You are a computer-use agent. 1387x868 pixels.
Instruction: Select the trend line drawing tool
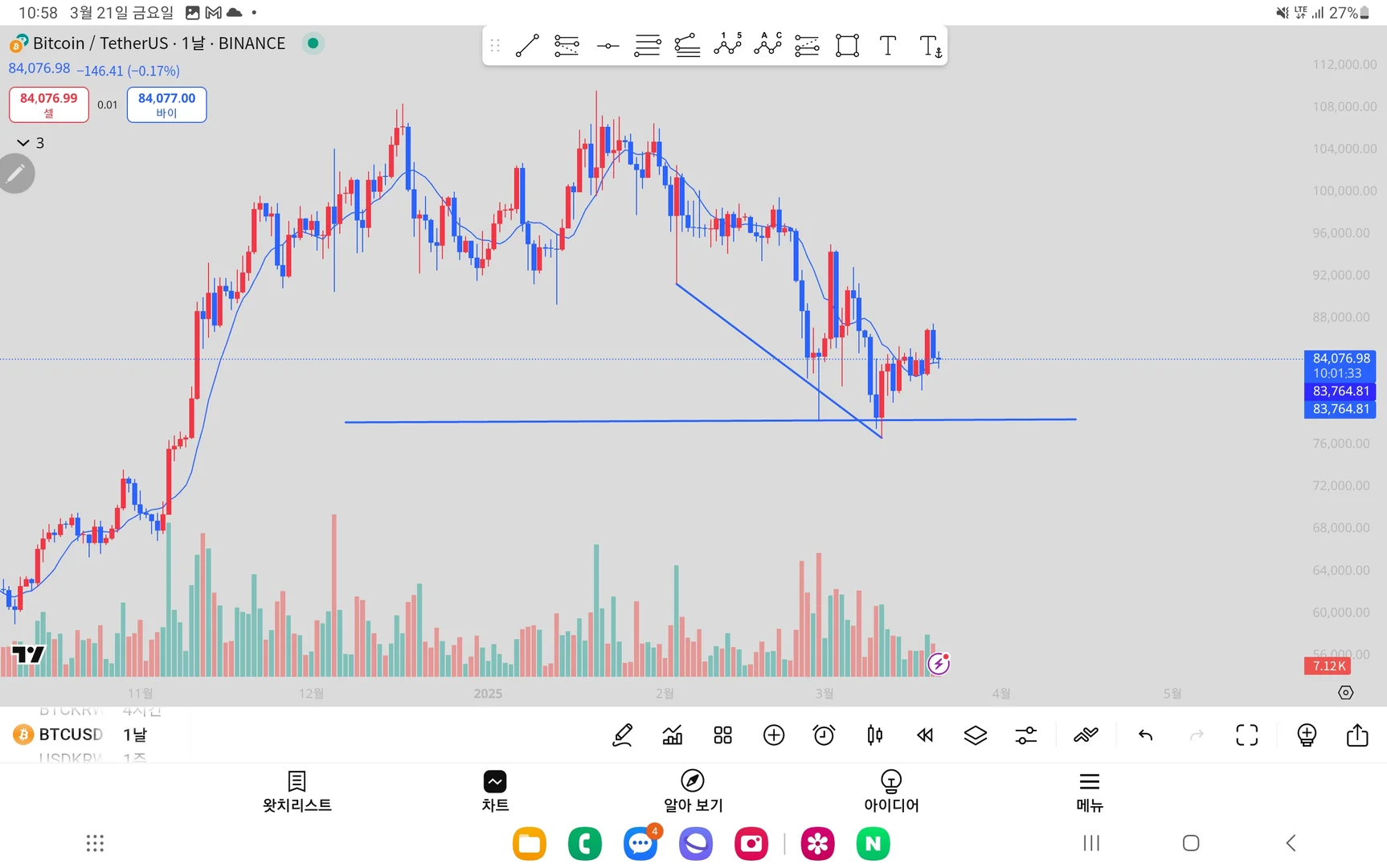[x=527, y=46]
